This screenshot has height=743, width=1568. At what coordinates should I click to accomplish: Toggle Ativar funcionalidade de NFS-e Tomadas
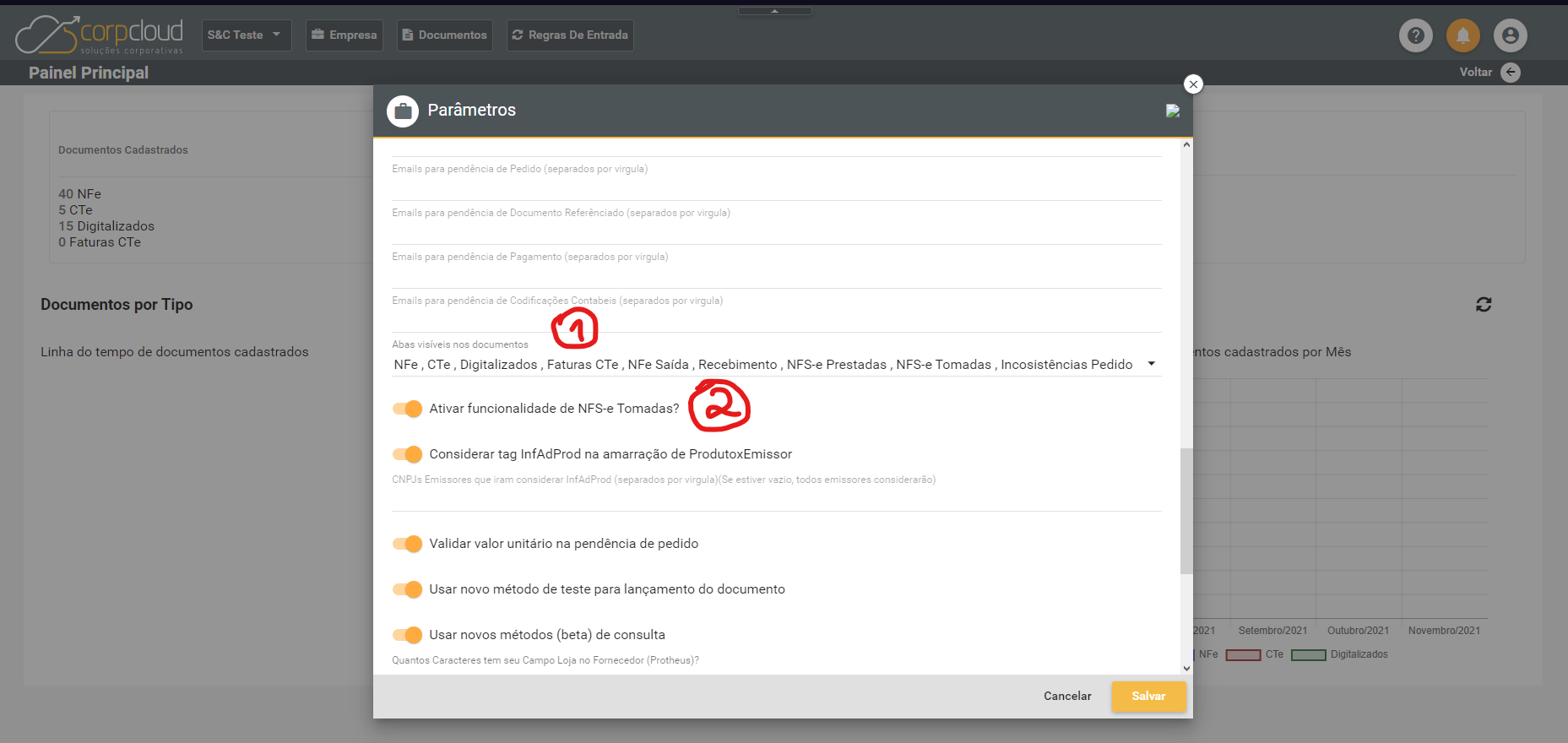pos(407,409)
